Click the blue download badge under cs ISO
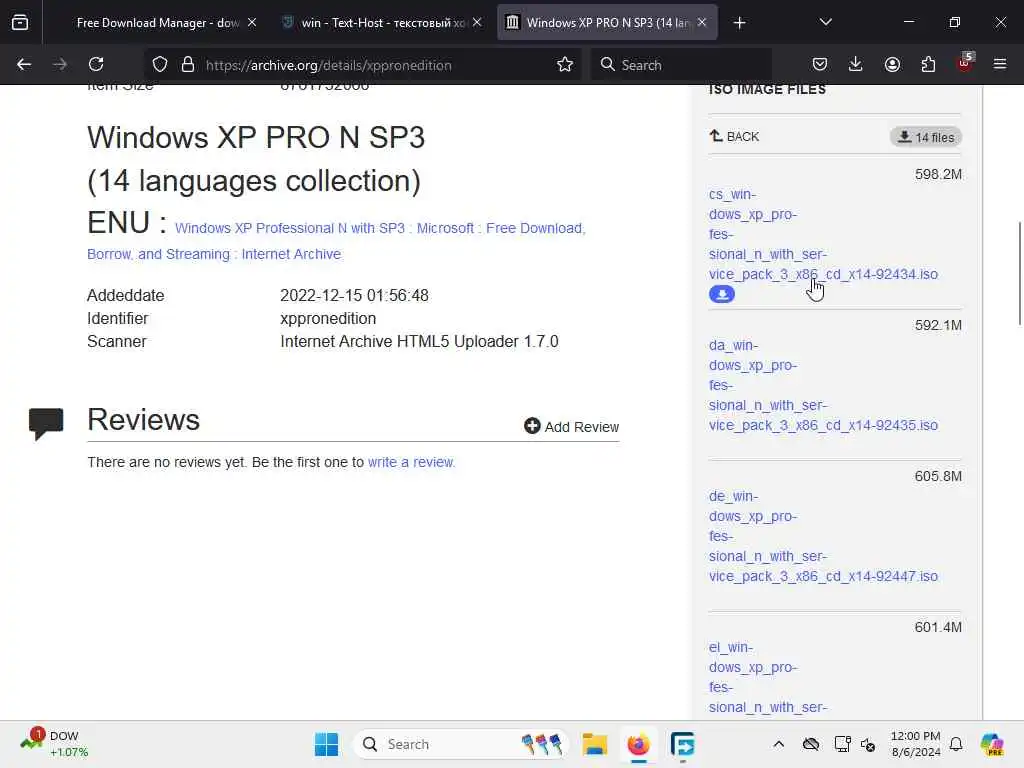 (x=722, y=295)
